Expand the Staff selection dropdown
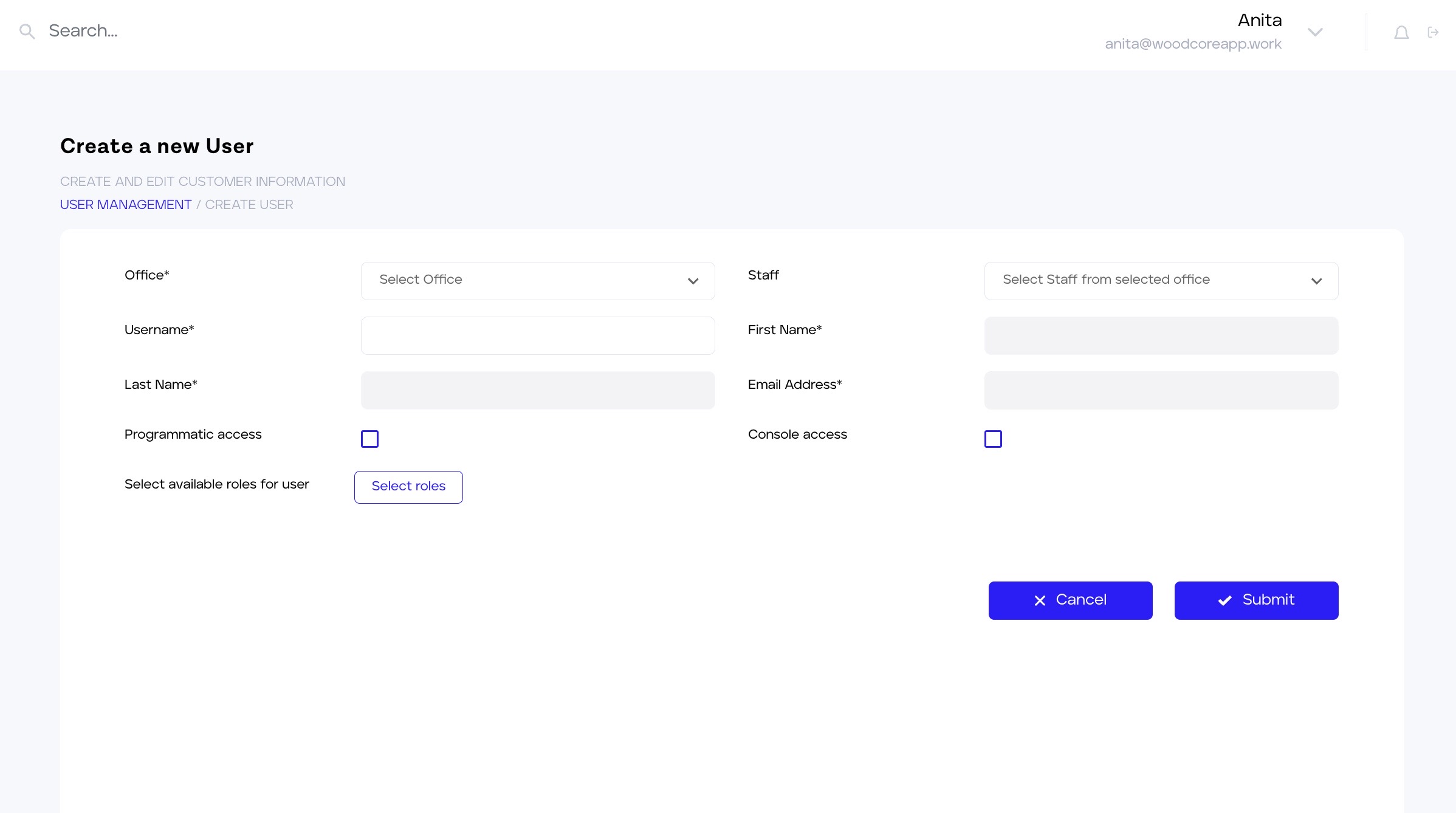Viewport: 1456px width, 813px height. pyautogui.click(x=1161, y=281)
